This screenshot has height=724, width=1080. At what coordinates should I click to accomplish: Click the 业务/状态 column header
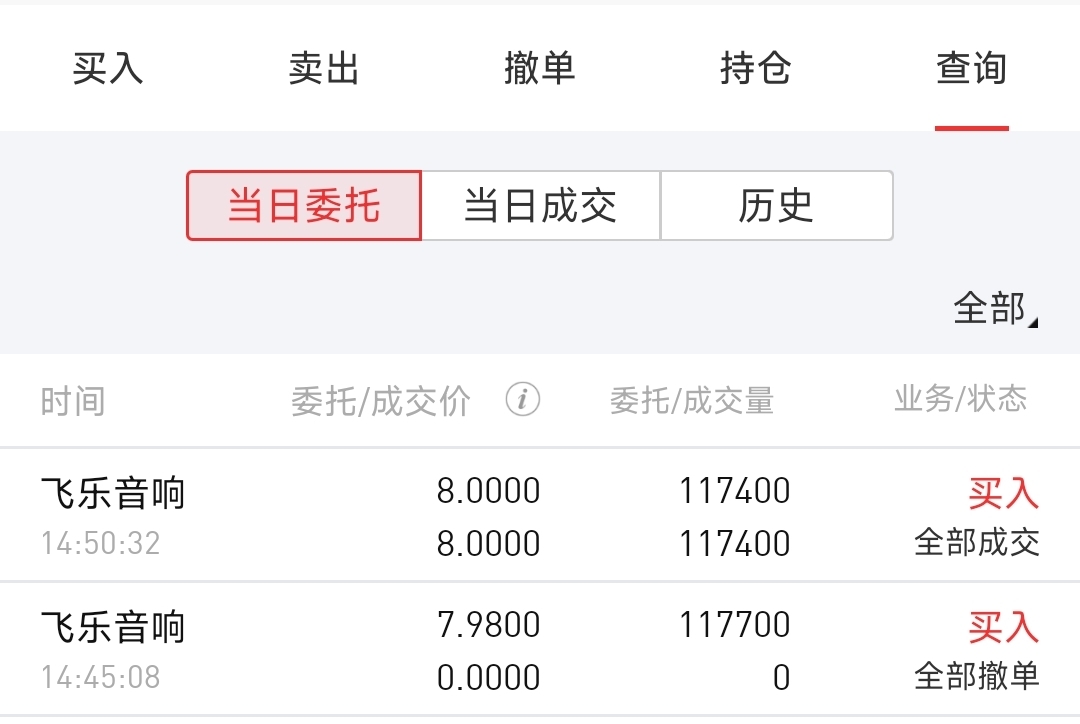tap(960, 399)
